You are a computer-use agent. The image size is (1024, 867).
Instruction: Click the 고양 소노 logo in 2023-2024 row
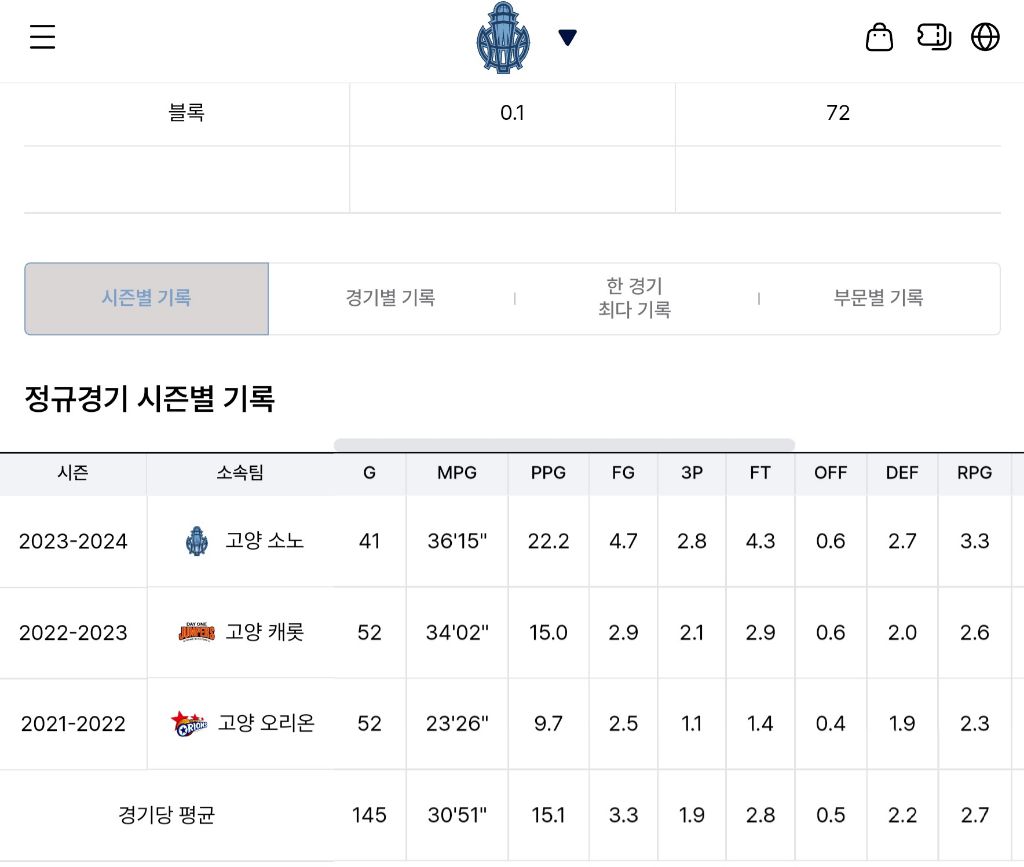pyautogui.click(x=197, y=541)
